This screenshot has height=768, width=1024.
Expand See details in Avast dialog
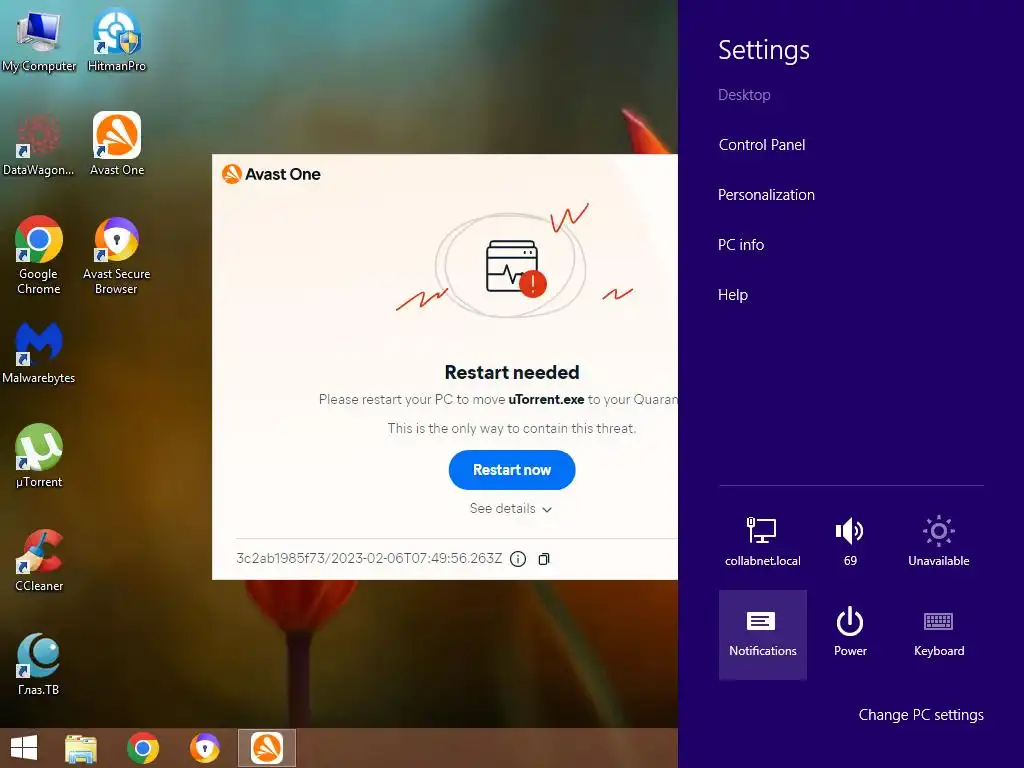pyautogui.click(x=511, y=509)
